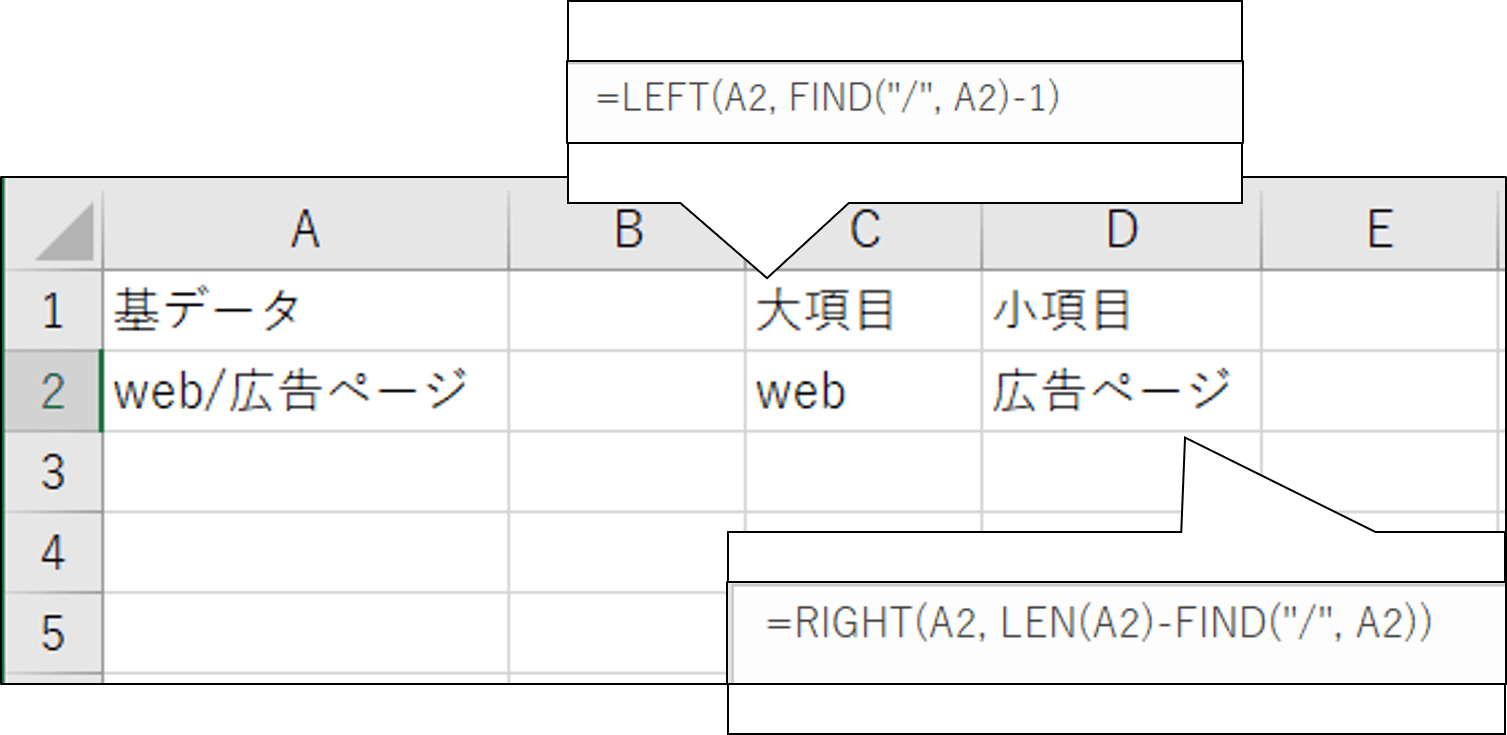Click the LEFT formula text box

(905, 102)
